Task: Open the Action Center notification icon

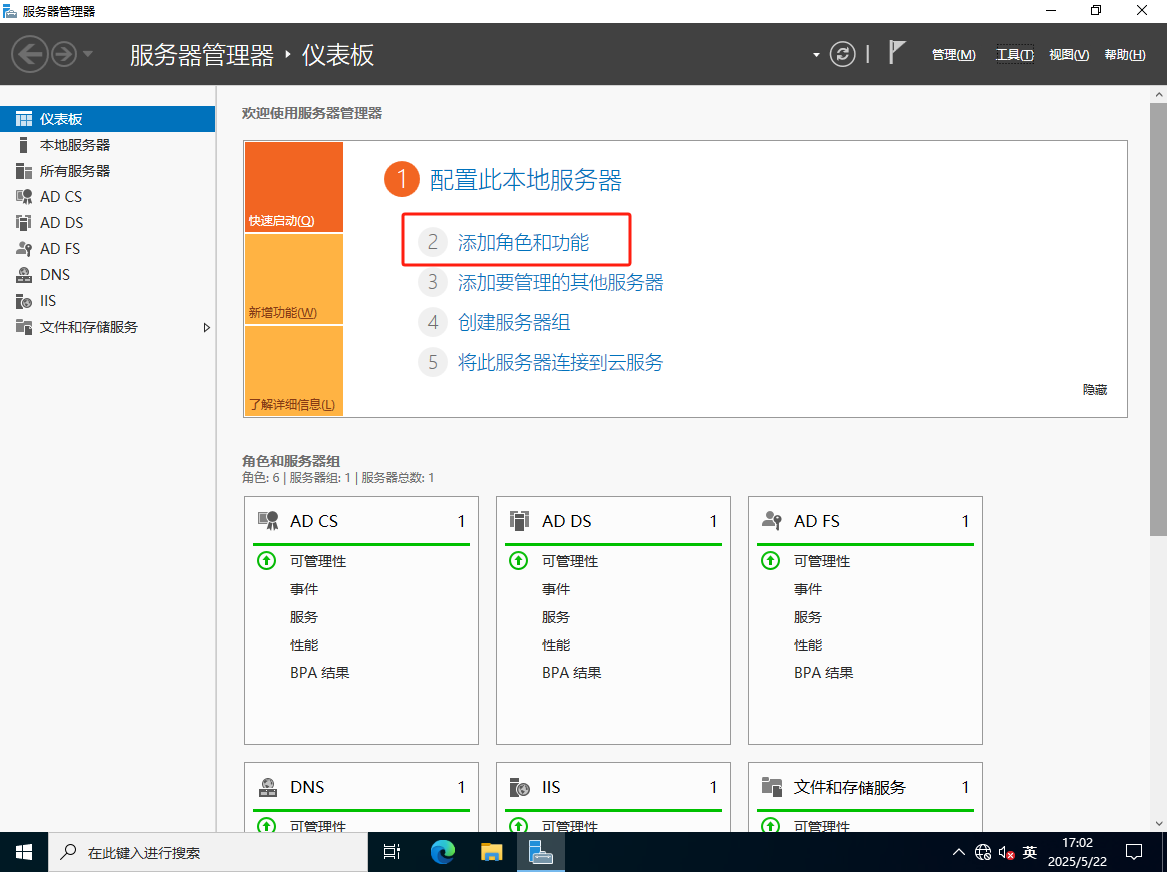Action: coord(1134,852)
